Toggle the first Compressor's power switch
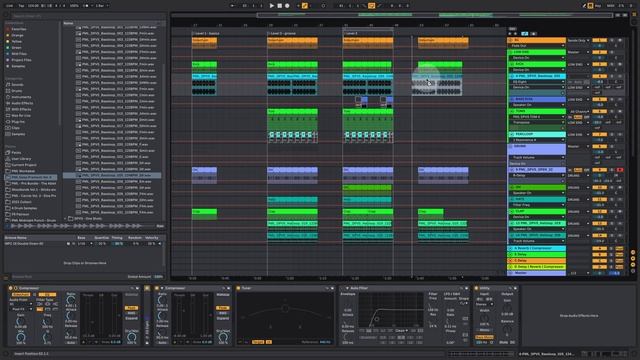 [11, 288]
